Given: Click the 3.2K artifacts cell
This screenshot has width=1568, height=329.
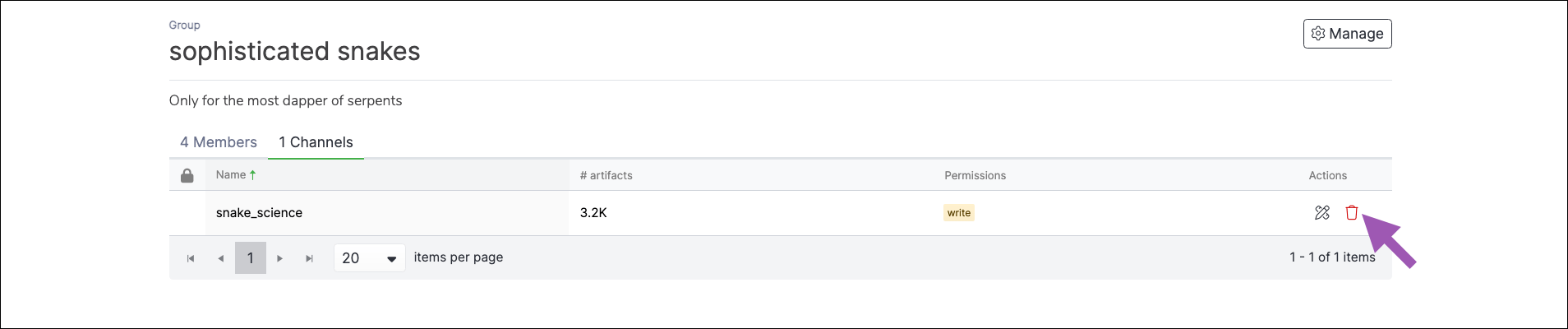Looking at the screenshot, I should point(593,212).
